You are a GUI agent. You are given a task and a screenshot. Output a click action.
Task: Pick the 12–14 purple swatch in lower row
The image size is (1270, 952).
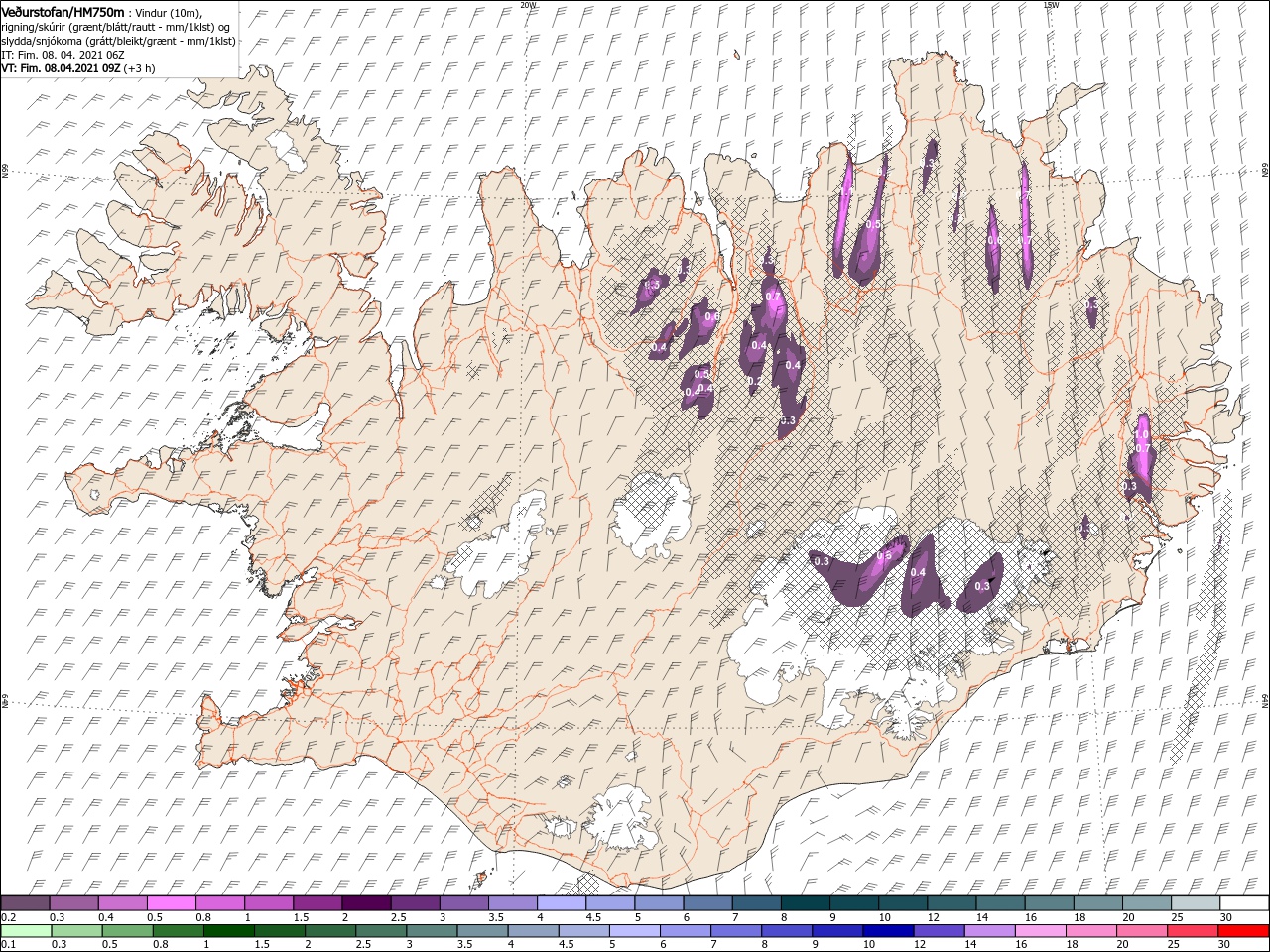tap(940, 931)
